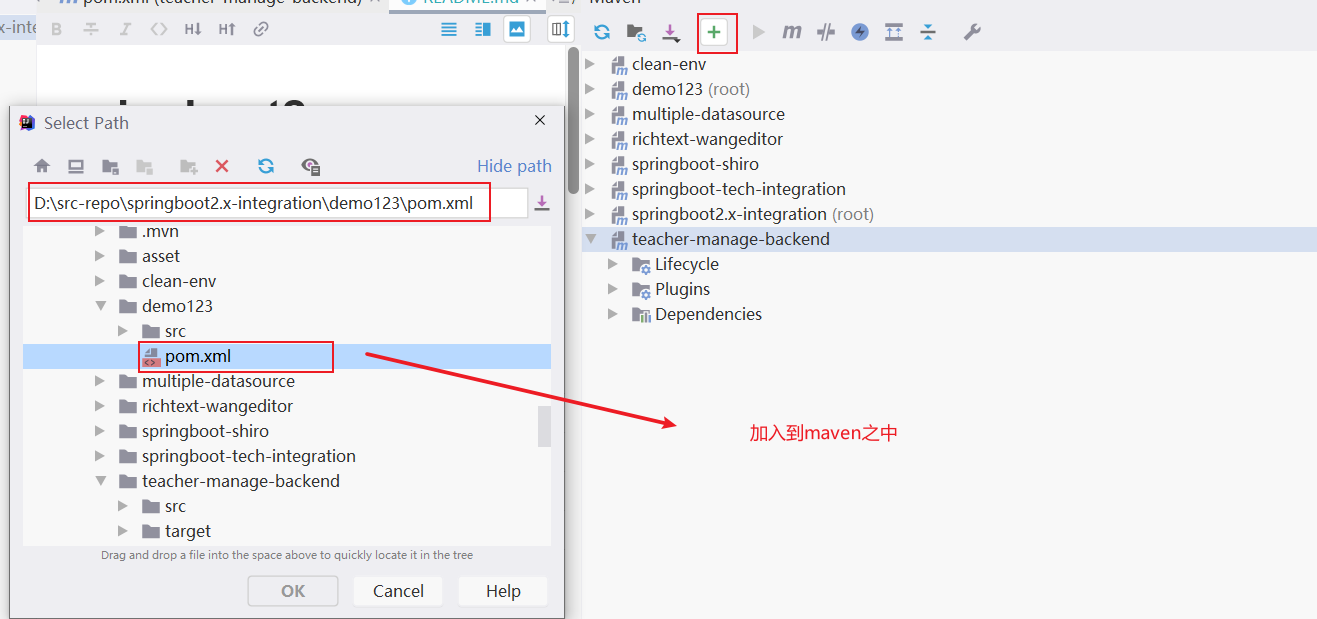Switch to Preview only view mode
Viewport: 1317px width, 619px height.
[x=517, y=29]
